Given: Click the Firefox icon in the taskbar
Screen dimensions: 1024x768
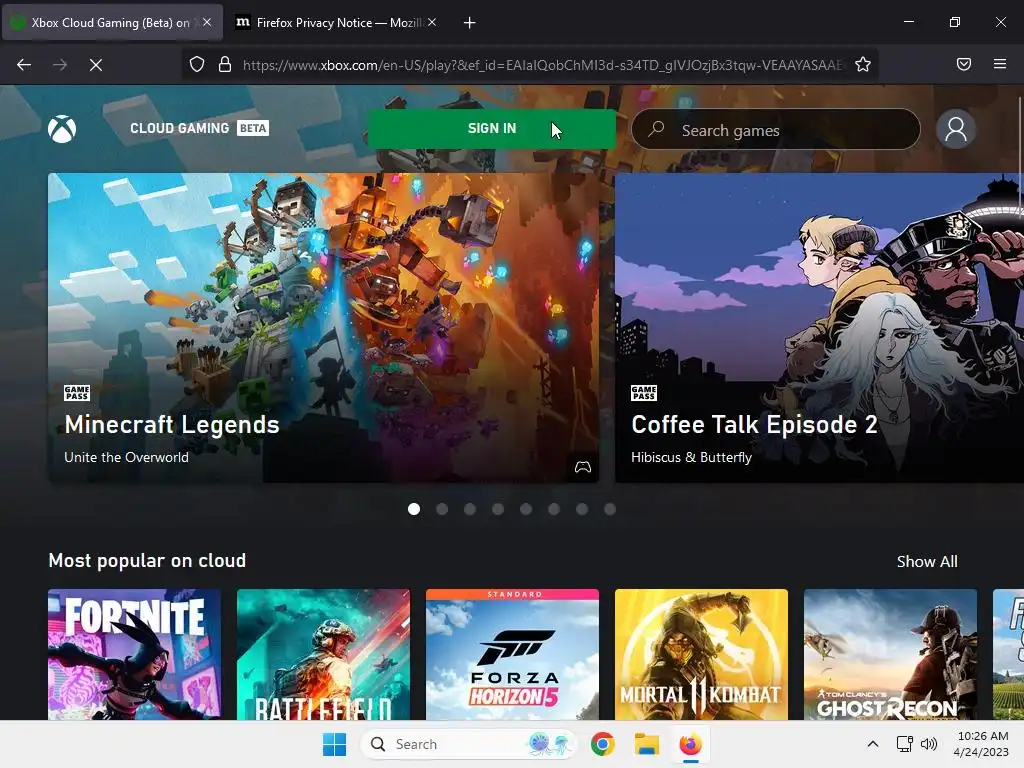Looking at the screenshot, I should [690, 744].
